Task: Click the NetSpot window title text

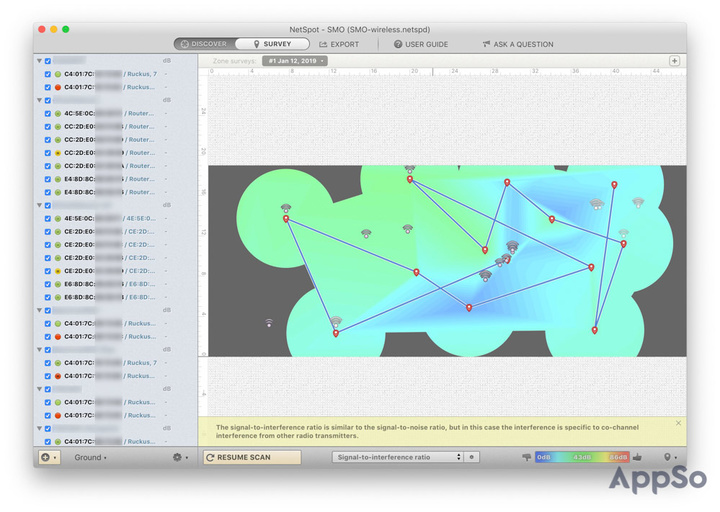Action: click(360, 29)
